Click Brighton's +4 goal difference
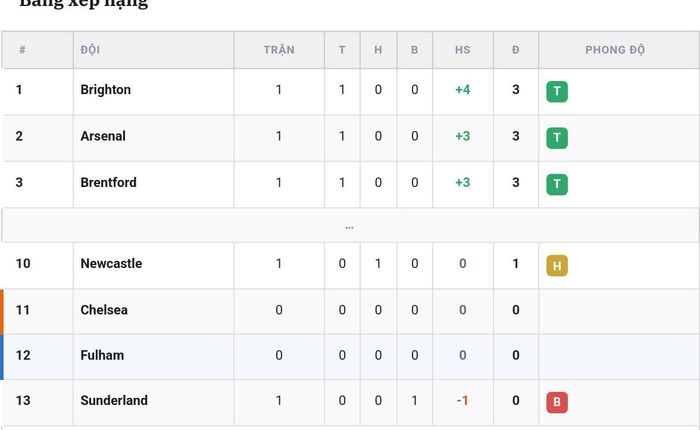Screen dimensions: 700x430 [462, 90]
